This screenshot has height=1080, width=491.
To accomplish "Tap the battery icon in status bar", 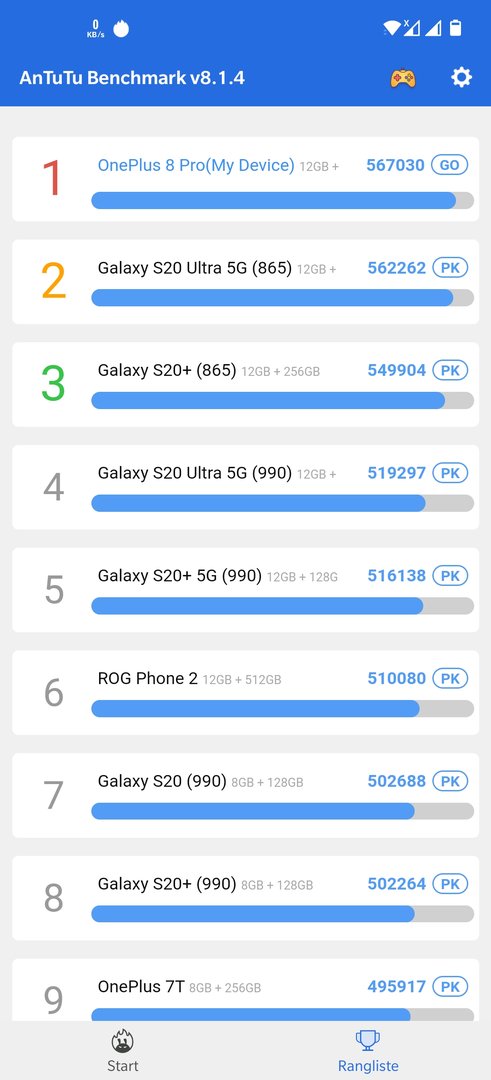I will pos(455,28).
